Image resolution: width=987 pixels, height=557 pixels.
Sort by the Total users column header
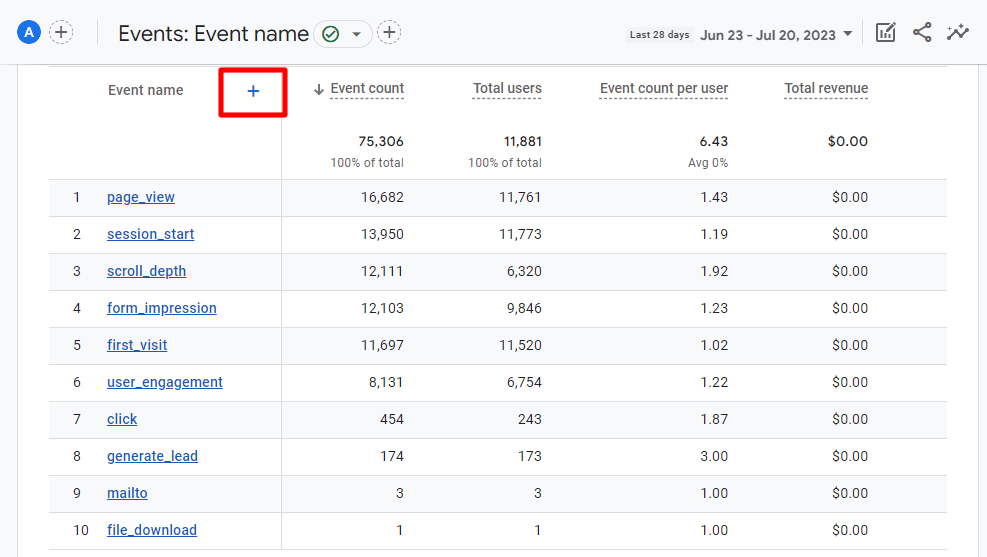pyautogui.click(x=507, y=89)
